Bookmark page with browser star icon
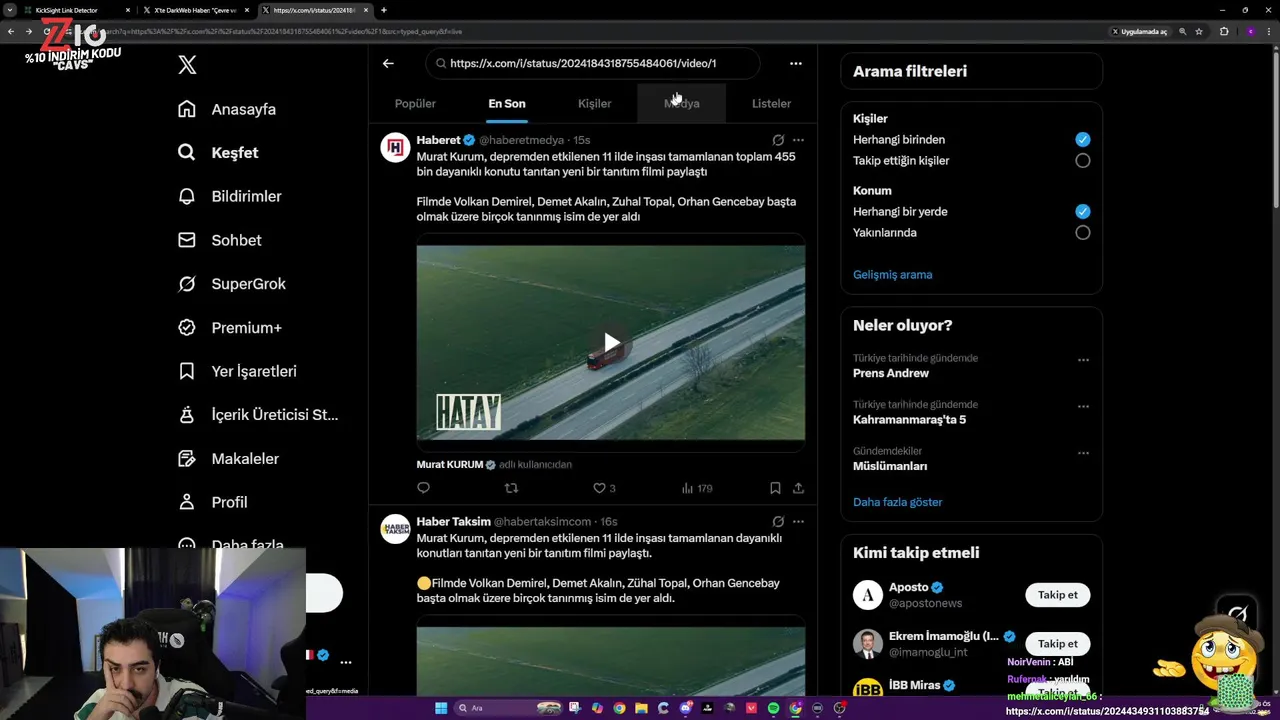 point(1198,31)
